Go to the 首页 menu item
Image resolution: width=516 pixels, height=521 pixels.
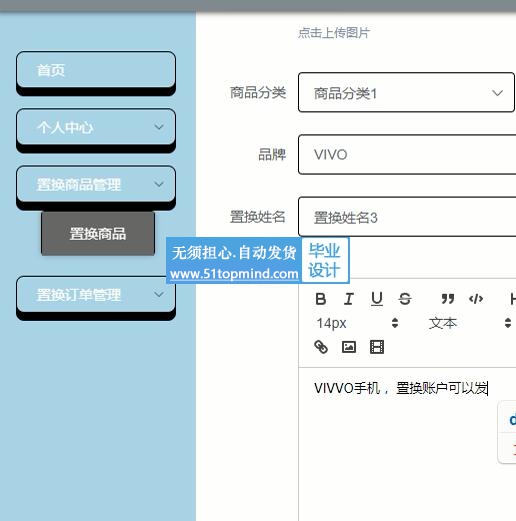tap(96, 70)
